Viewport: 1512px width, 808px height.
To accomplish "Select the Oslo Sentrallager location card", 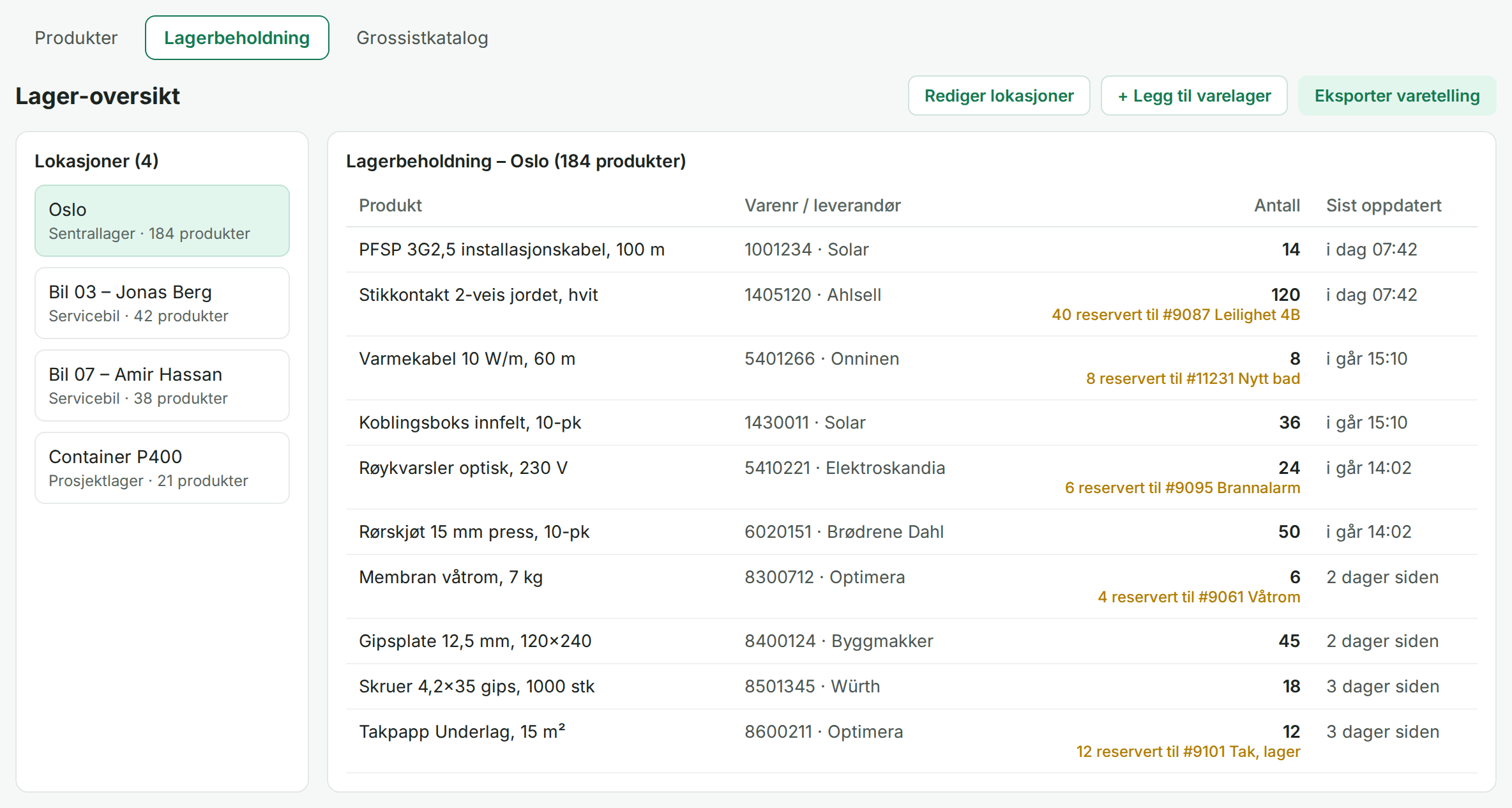I will tap(162, 221).
